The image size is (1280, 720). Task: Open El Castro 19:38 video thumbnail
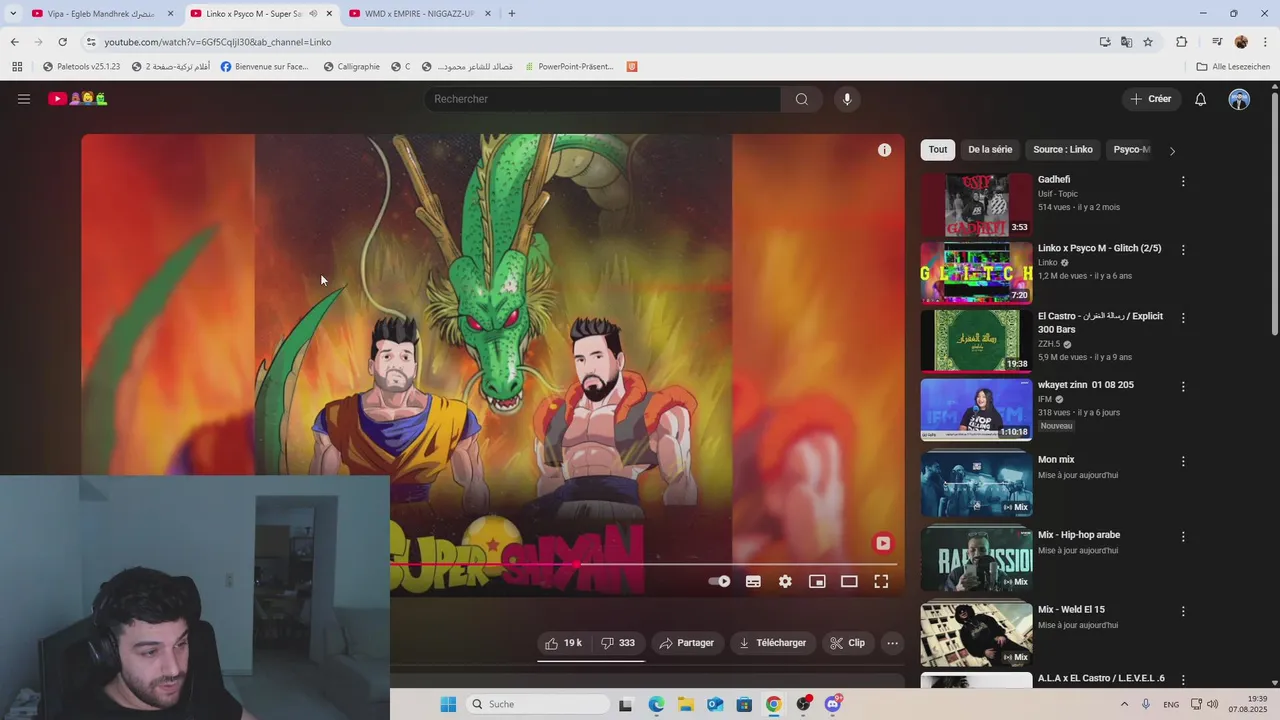pos(976,341)
